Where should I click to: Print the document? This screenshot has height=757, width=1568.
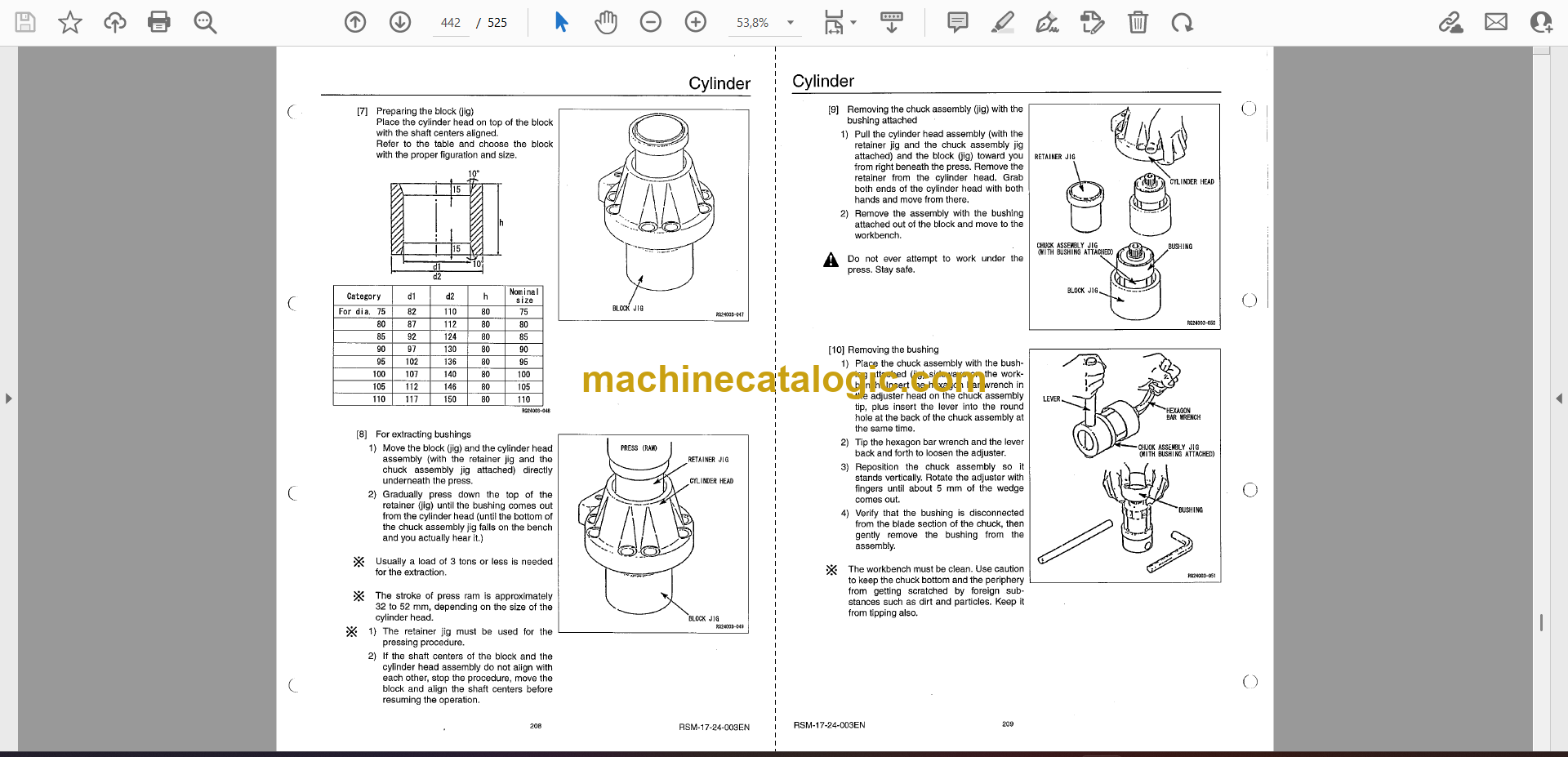point(159,22)
